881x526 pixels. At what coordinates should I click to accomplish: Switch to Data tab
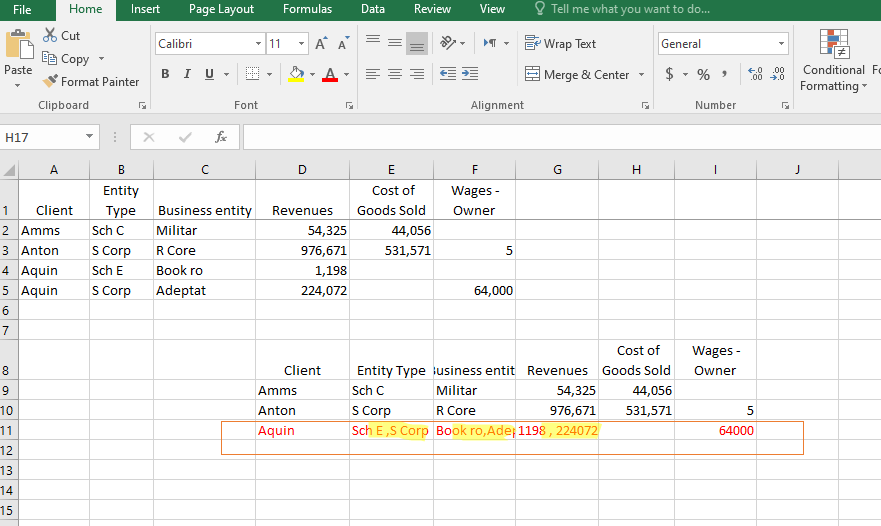[373, 9]
